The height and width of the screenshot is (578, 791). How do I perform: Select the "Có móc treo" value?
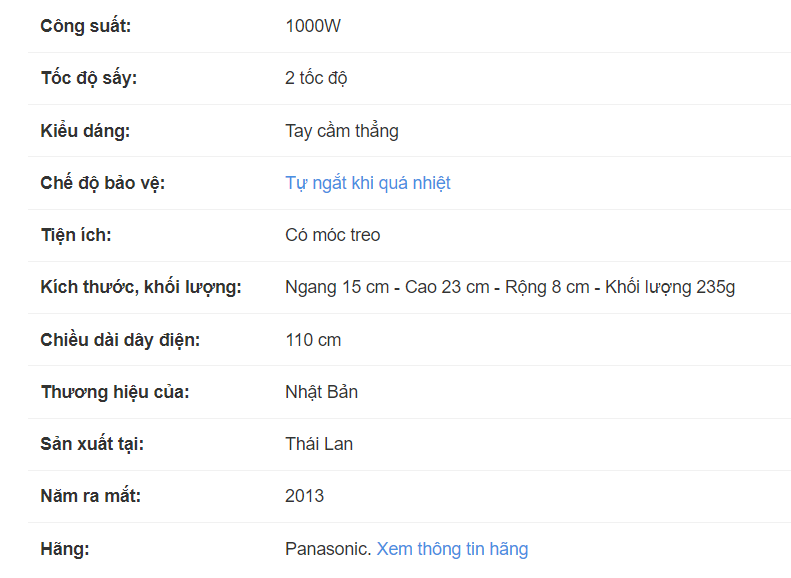332,235
